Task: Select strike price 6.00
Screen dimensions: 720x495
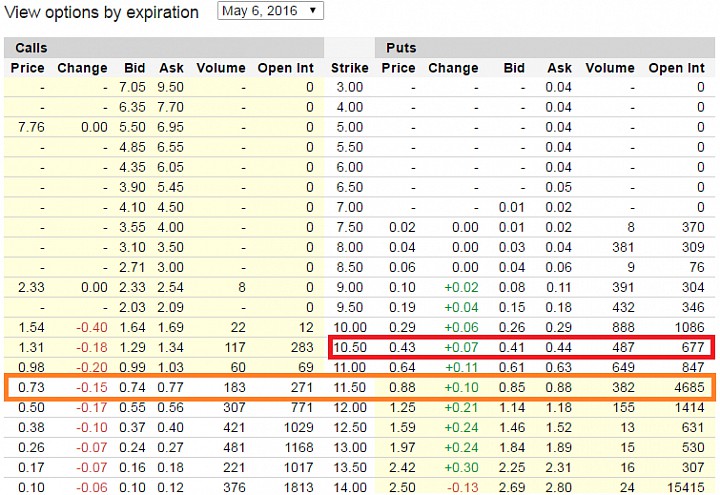Action: 349,167
